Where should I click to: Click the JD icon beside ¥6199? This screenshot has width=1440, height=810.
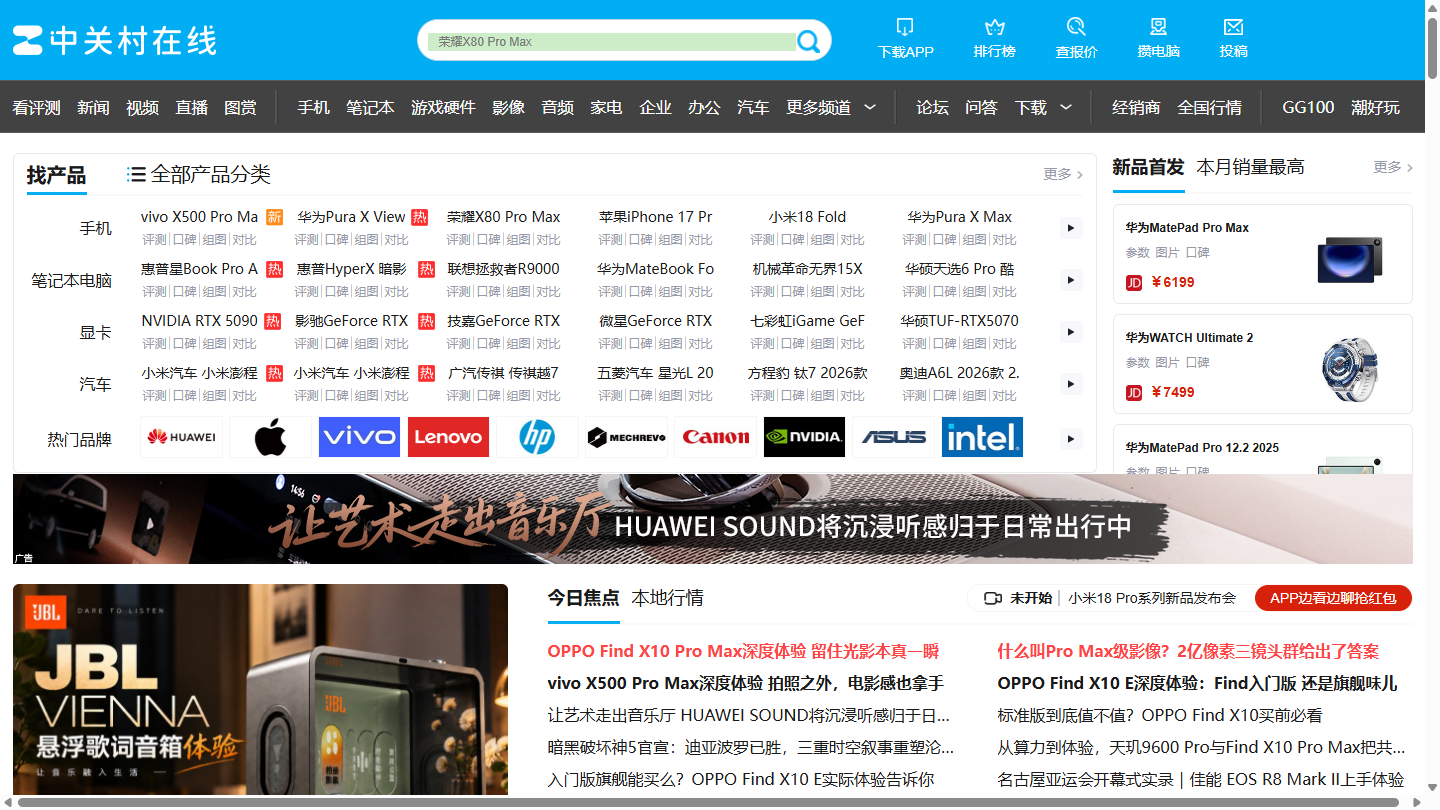point(1134,282)
